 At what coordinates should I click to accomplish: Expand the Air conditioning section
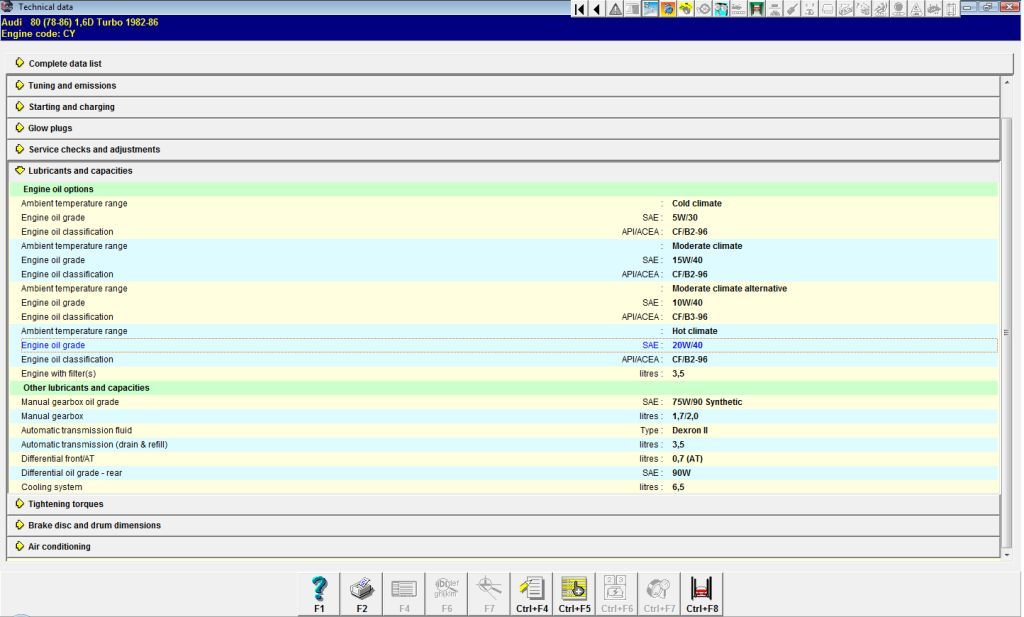point(504,546)
